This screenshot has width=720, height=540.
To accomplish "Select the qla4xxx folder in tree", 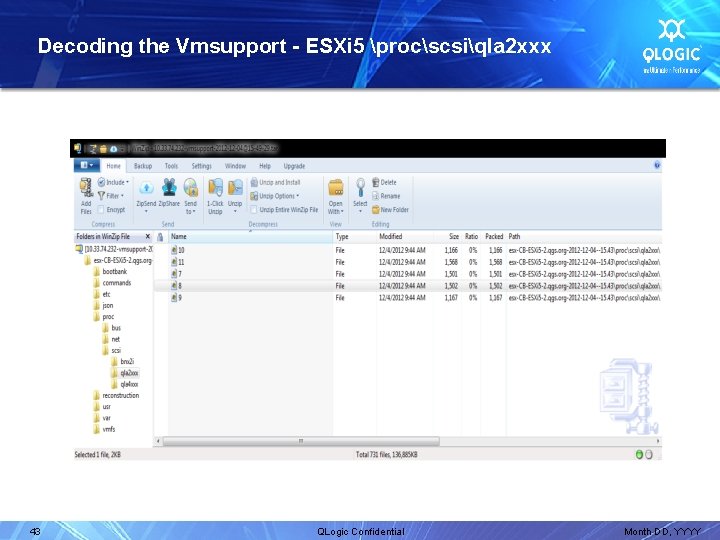I will (x=125, y=384).
